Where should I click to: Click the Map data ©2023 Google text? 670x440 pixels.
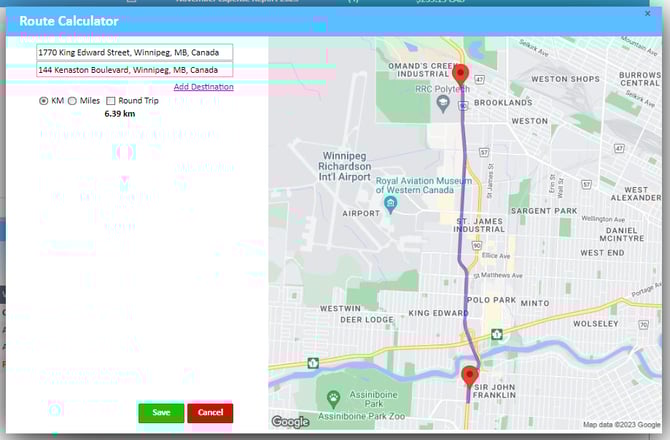[622, 425]
